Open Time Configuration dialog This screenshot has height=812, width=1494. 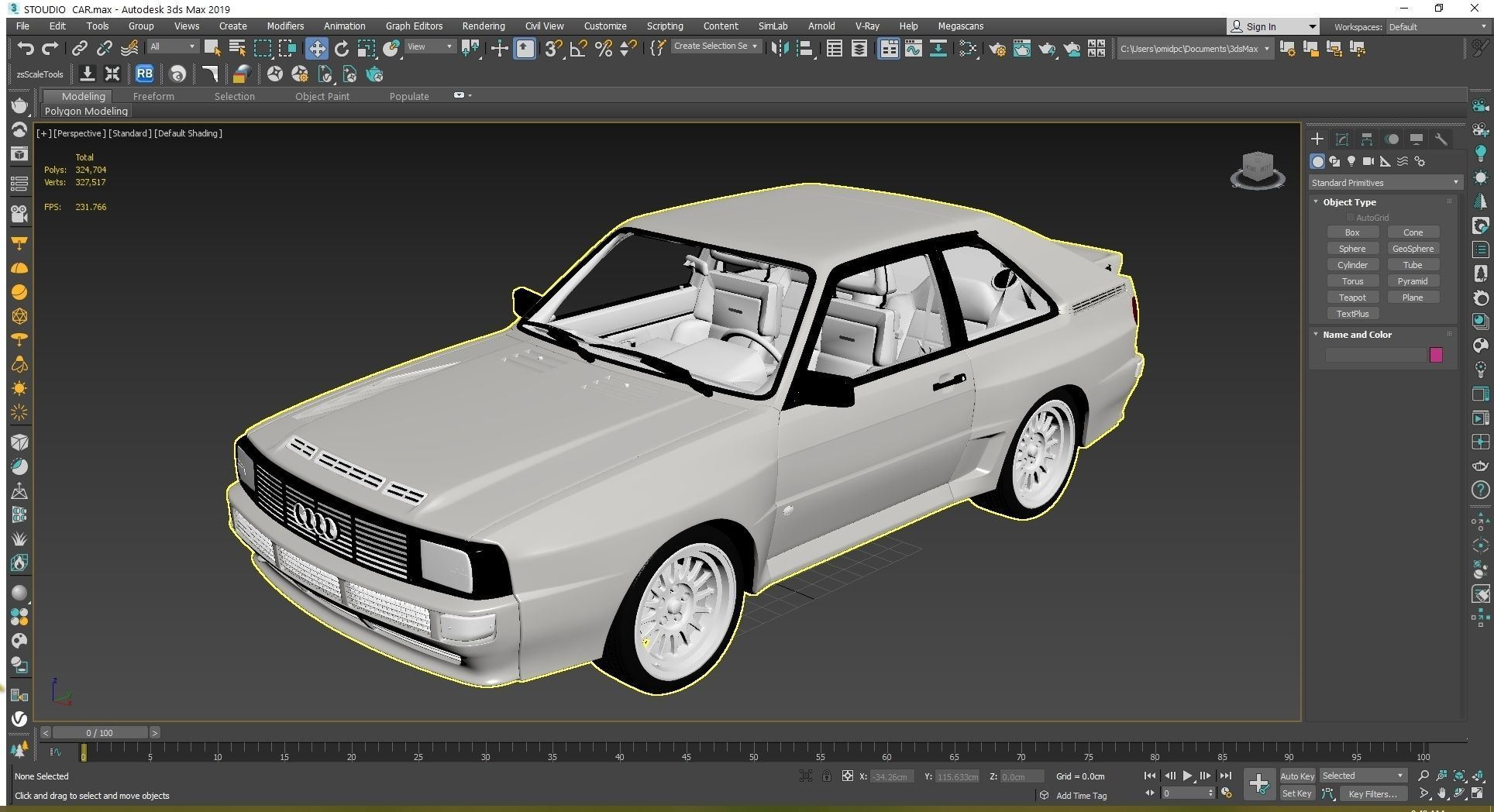point(1227,793)
